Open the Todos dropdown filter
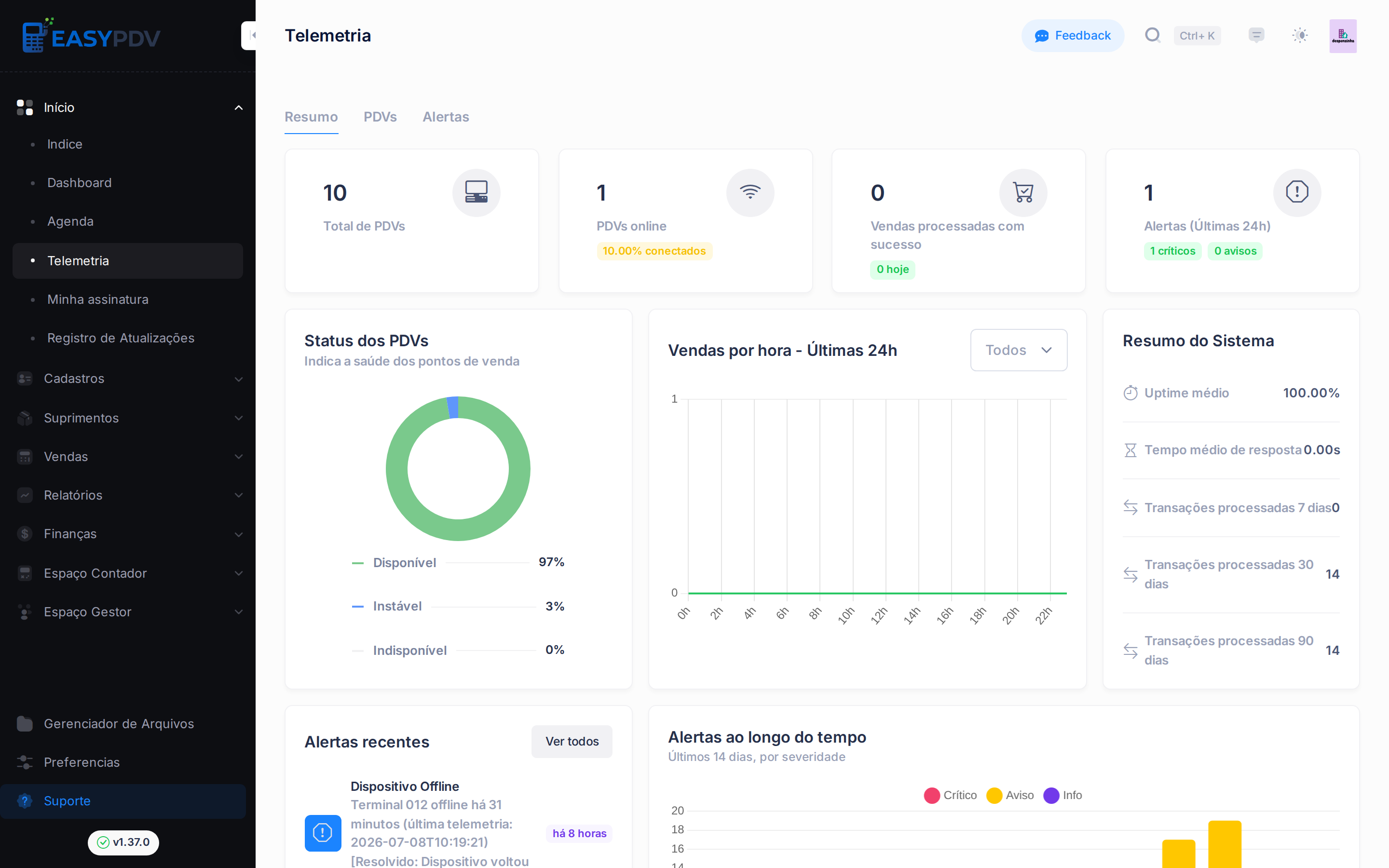 click(x=1018, y=350)
